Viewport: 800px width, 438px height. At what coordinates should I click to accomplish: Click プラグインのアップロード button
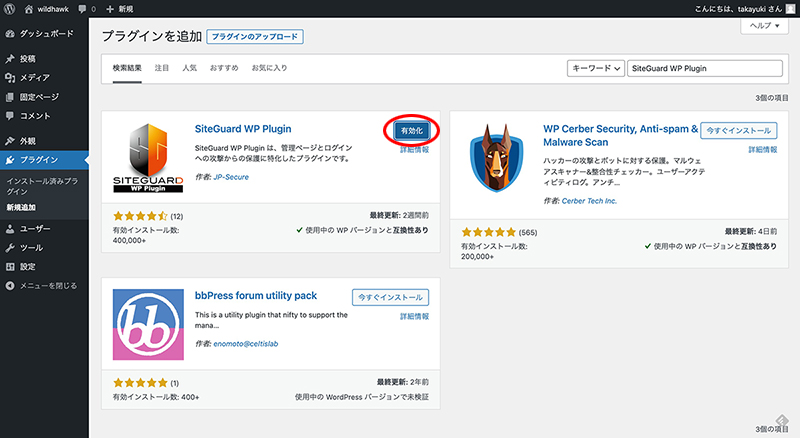click(254, 37)
